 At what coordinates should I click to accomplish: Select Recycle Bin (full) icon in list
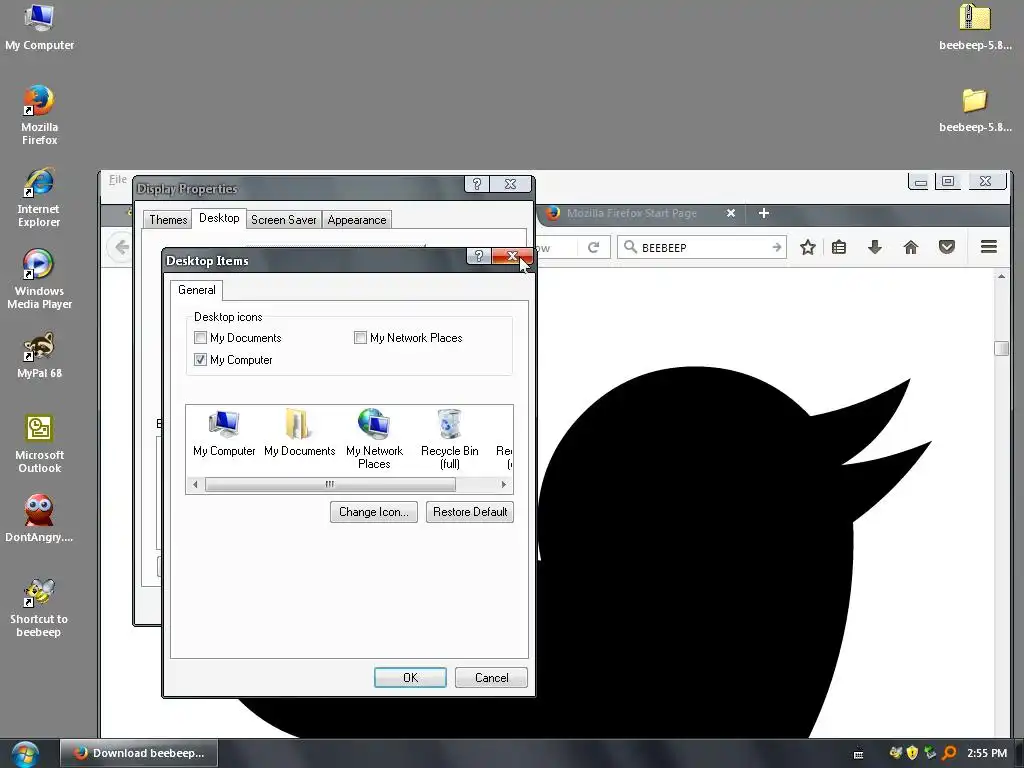point(449,439)
